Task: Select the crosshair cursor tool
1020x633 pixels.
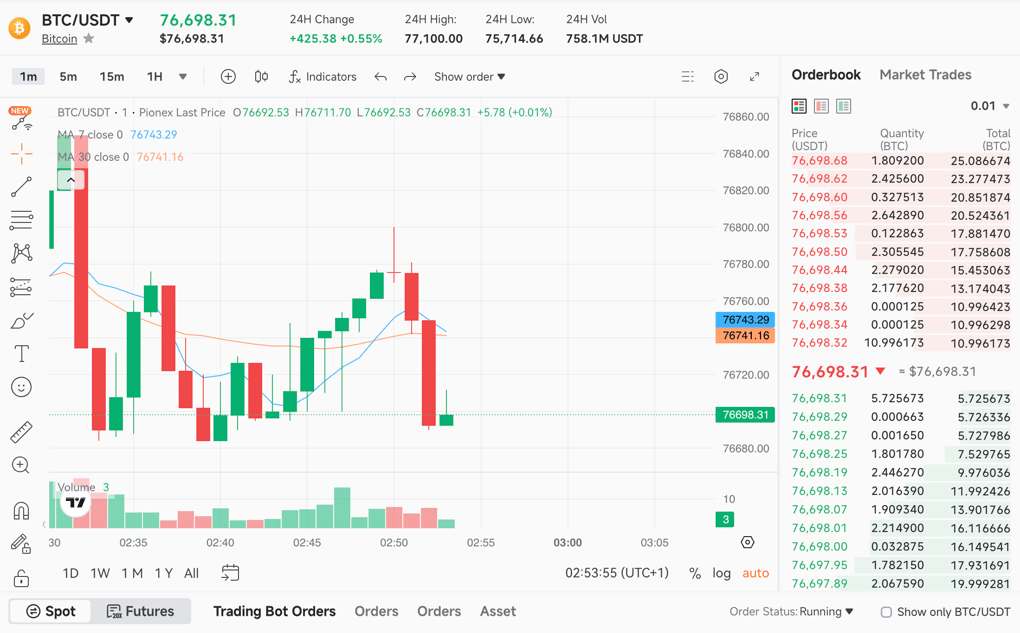Action: pos(21,154)
